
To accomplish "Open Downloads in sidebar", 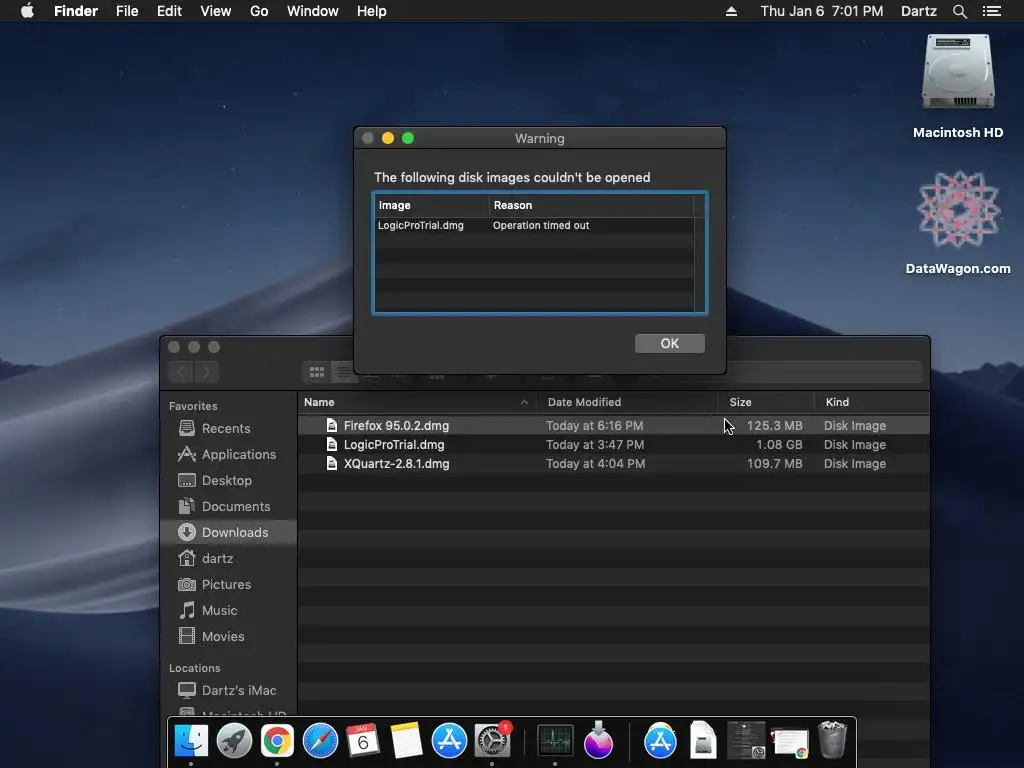I will pyautogui.click(x=229, y=532).
